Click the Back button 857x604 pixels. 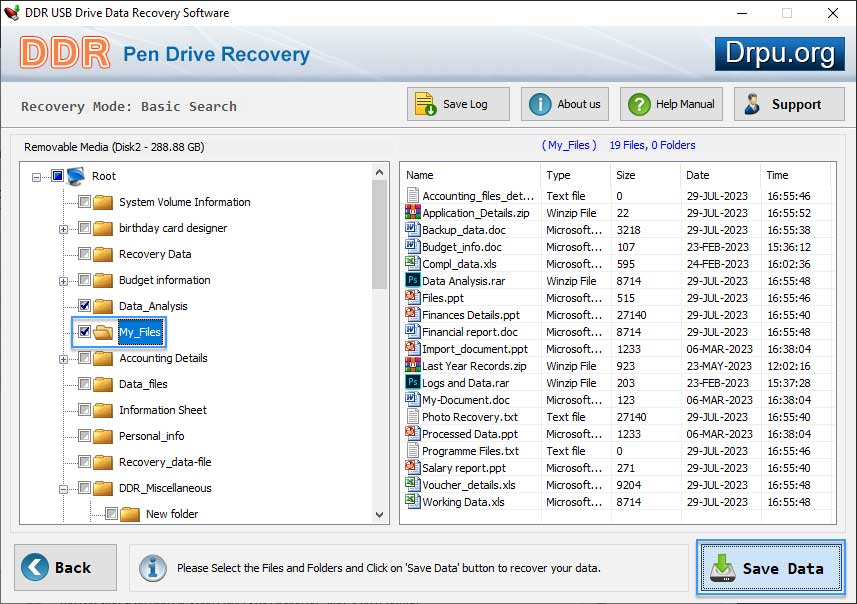click(x=66, y=567)
